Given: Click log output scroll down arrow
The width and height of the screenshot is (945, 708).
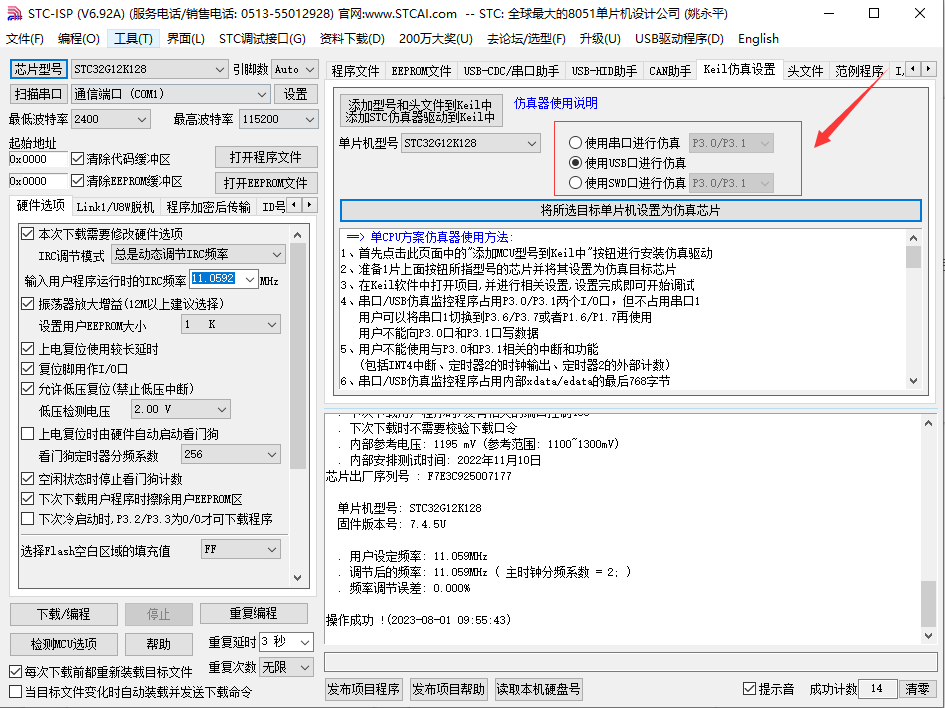Looking at the screenshot, I should pos(928,636).
